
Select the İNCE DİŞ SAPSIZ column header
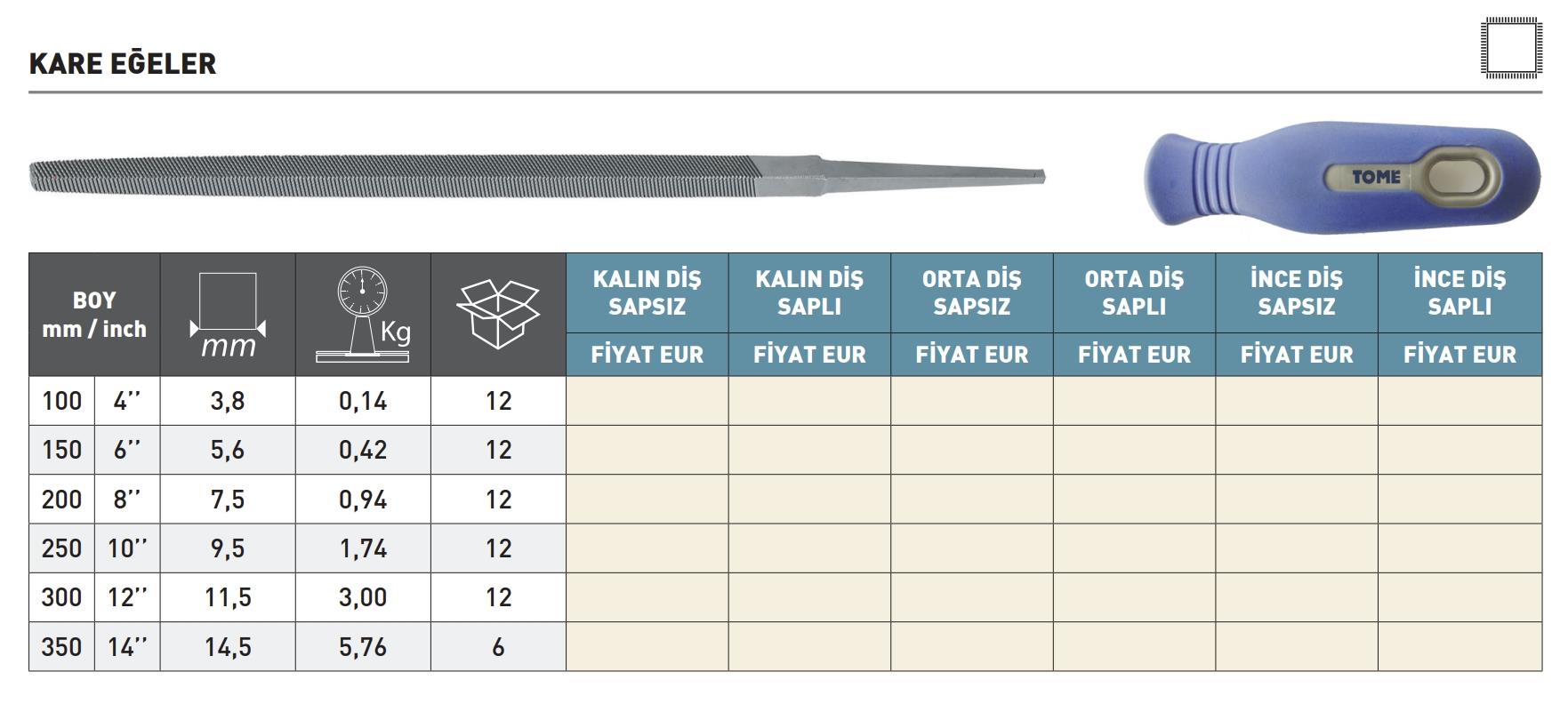(x=1297, y=292)
